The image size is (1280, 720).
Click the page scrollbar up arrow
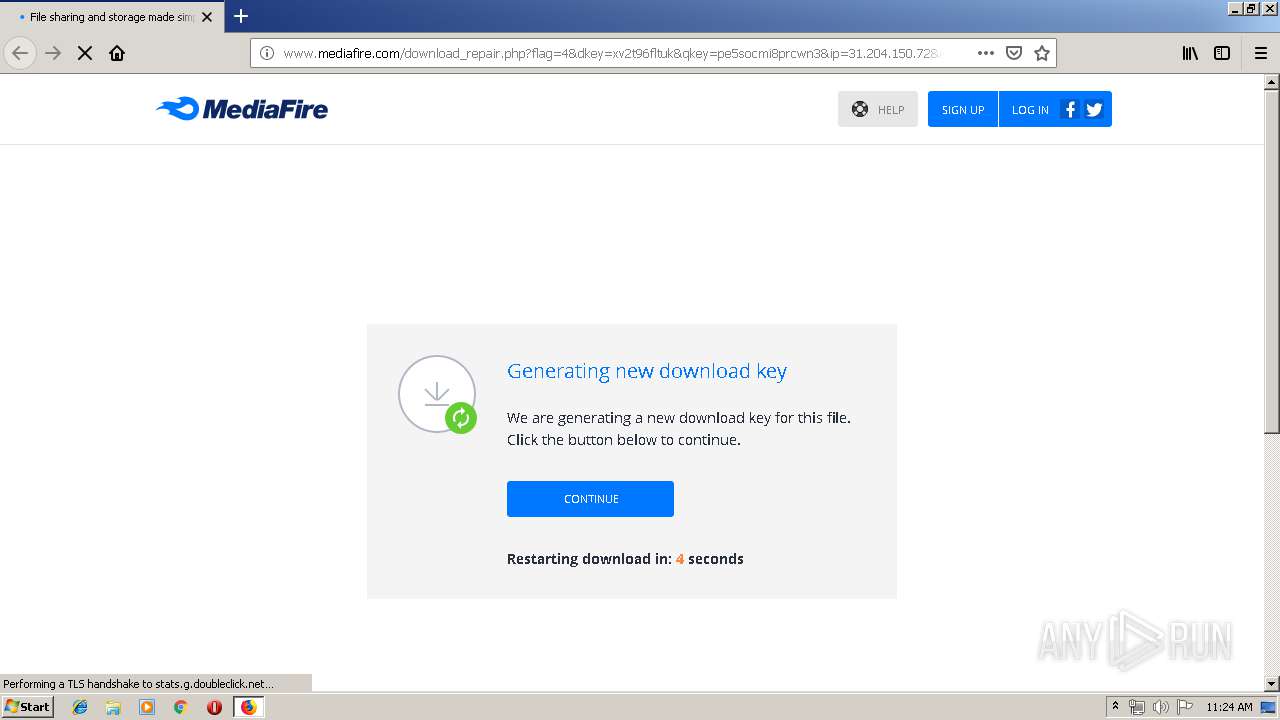point(1272,82)
